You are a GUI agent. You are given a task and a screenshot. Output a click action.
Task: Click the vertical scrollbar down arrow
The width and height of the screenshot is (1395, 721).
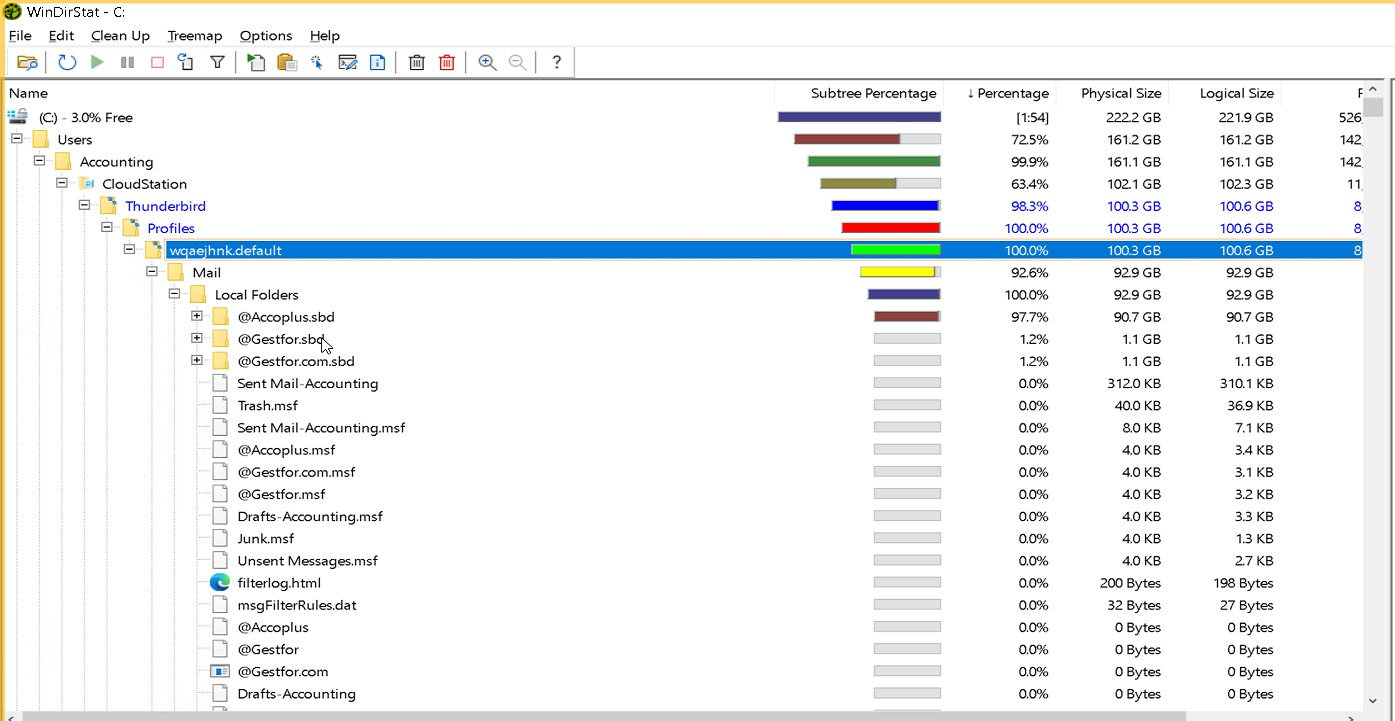click(x=1374, y=702)
